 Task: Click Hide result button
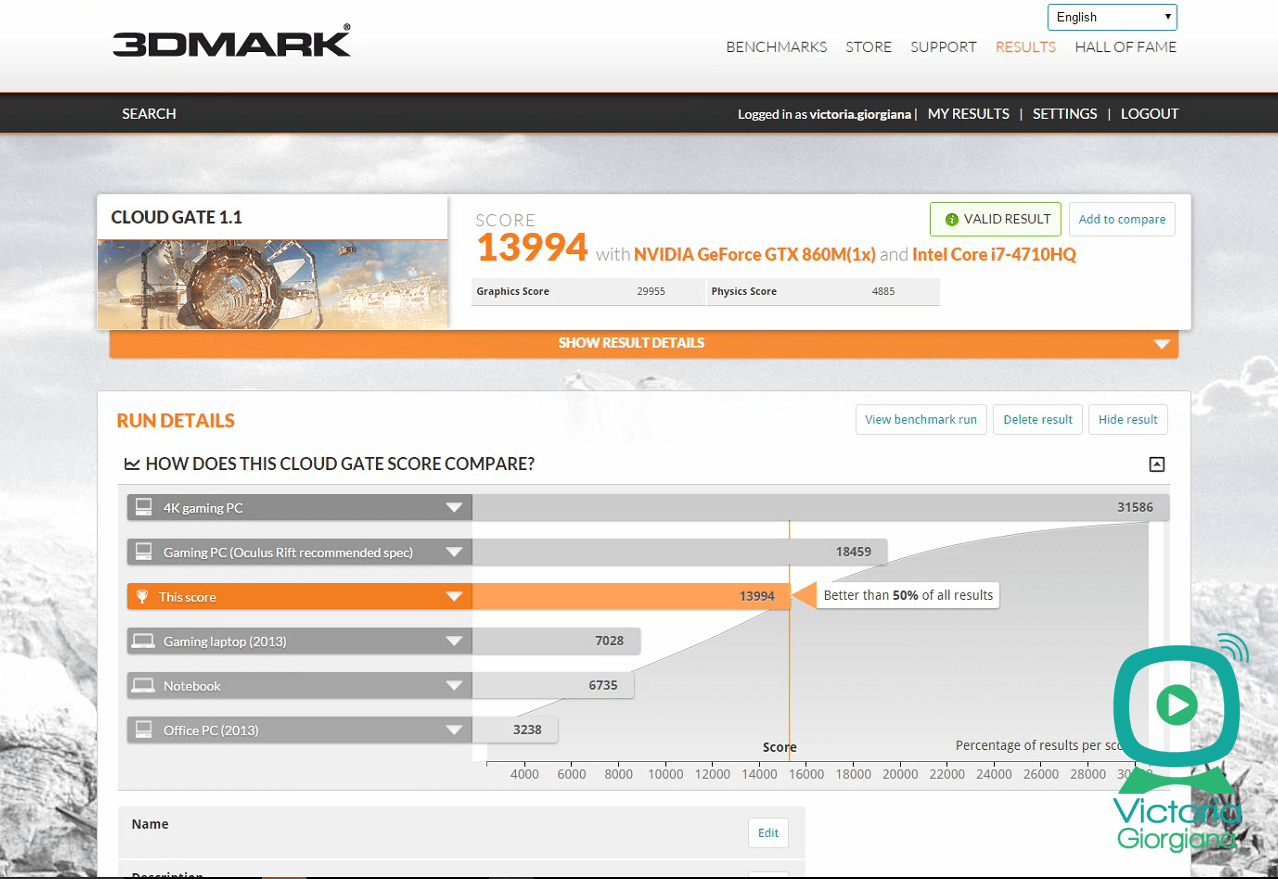pyautogui.click(x=1128, y=419)
